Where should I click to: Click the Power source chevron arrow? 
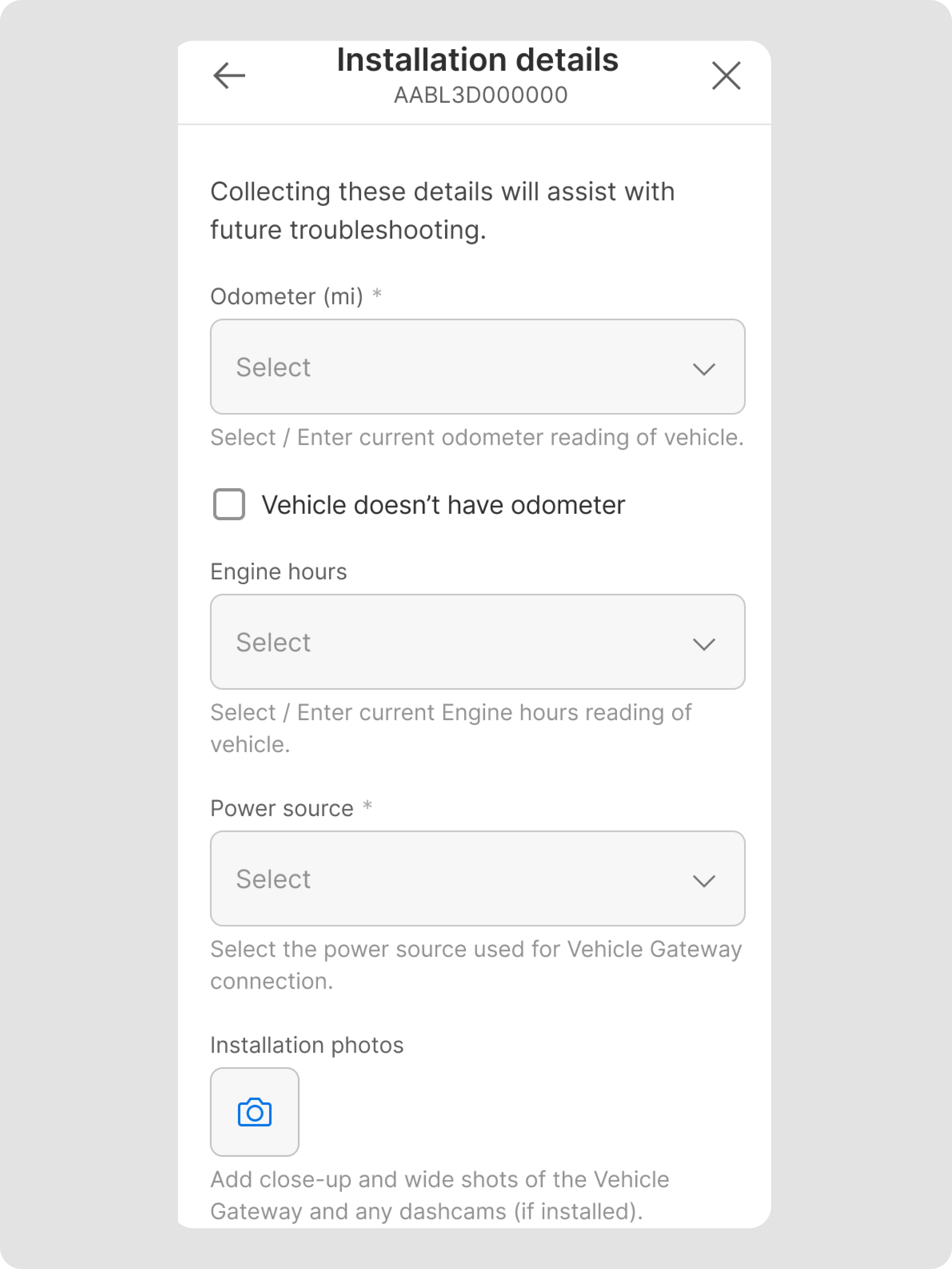coord(704,880)
